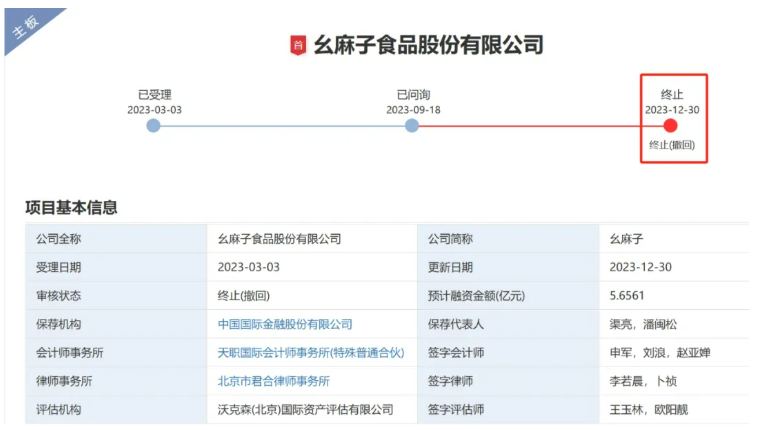Select the 公司简称 label cell
The width and height of the screenshot is (762, 430).
[x=508, y=239]
